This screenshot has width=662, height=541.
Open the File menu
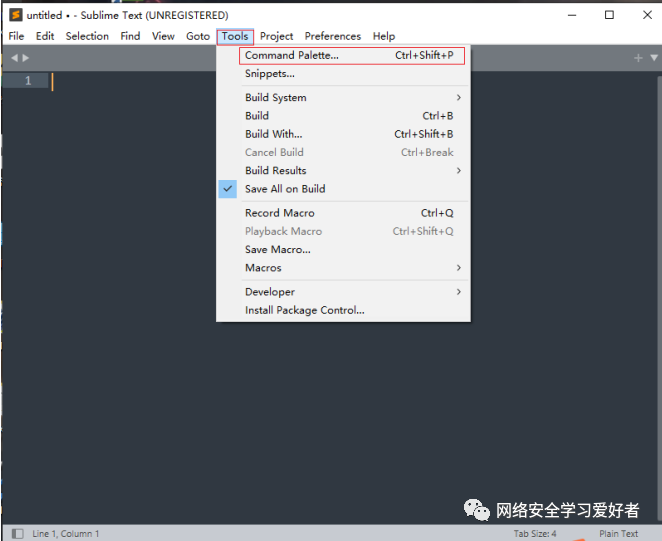(x=16, y=36)
